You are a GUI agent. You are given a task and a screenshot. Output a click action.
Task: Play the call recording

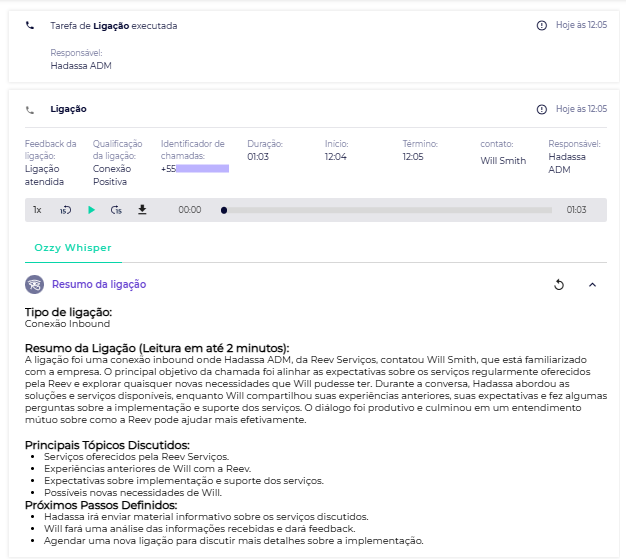91,210
